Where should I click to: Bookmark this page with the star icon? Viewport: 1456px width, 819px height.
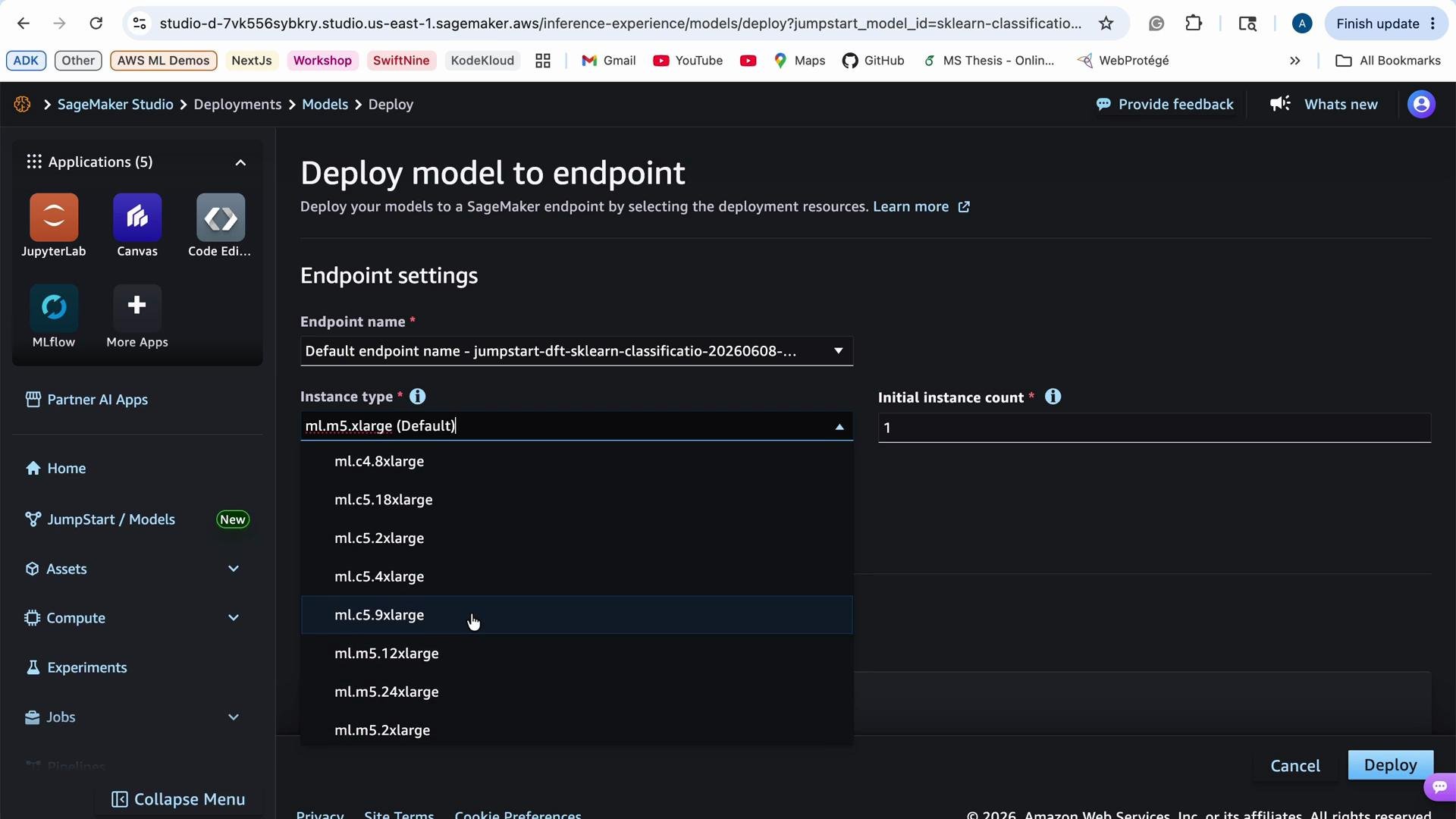coord(1106,24)
